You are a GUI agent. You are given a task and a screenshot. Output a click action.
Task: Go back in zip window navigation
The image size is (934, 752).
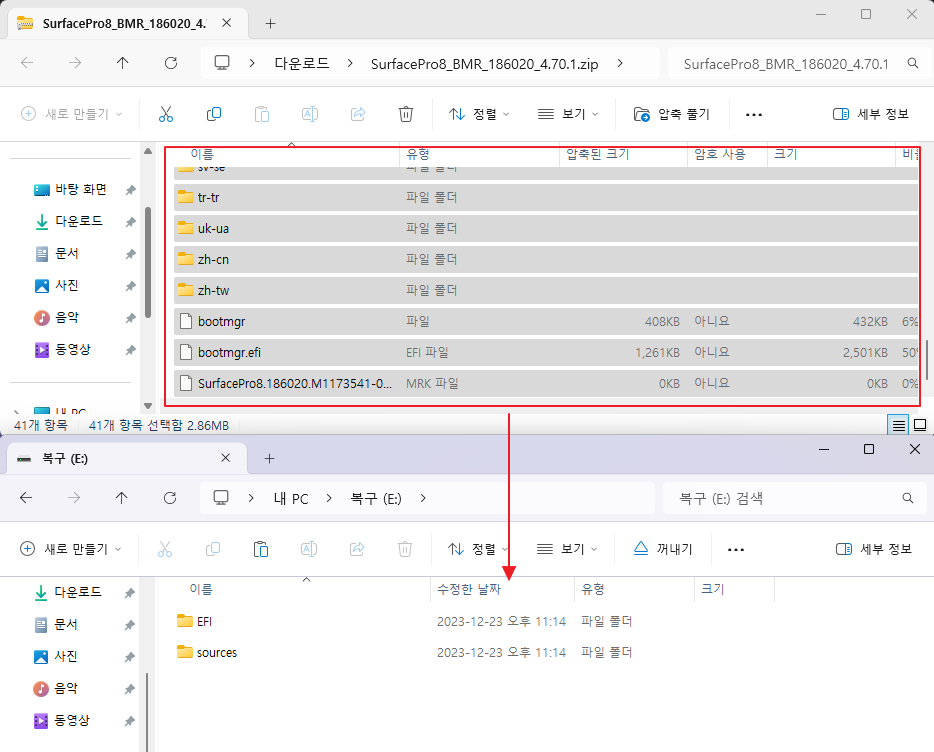pos(27,63)
